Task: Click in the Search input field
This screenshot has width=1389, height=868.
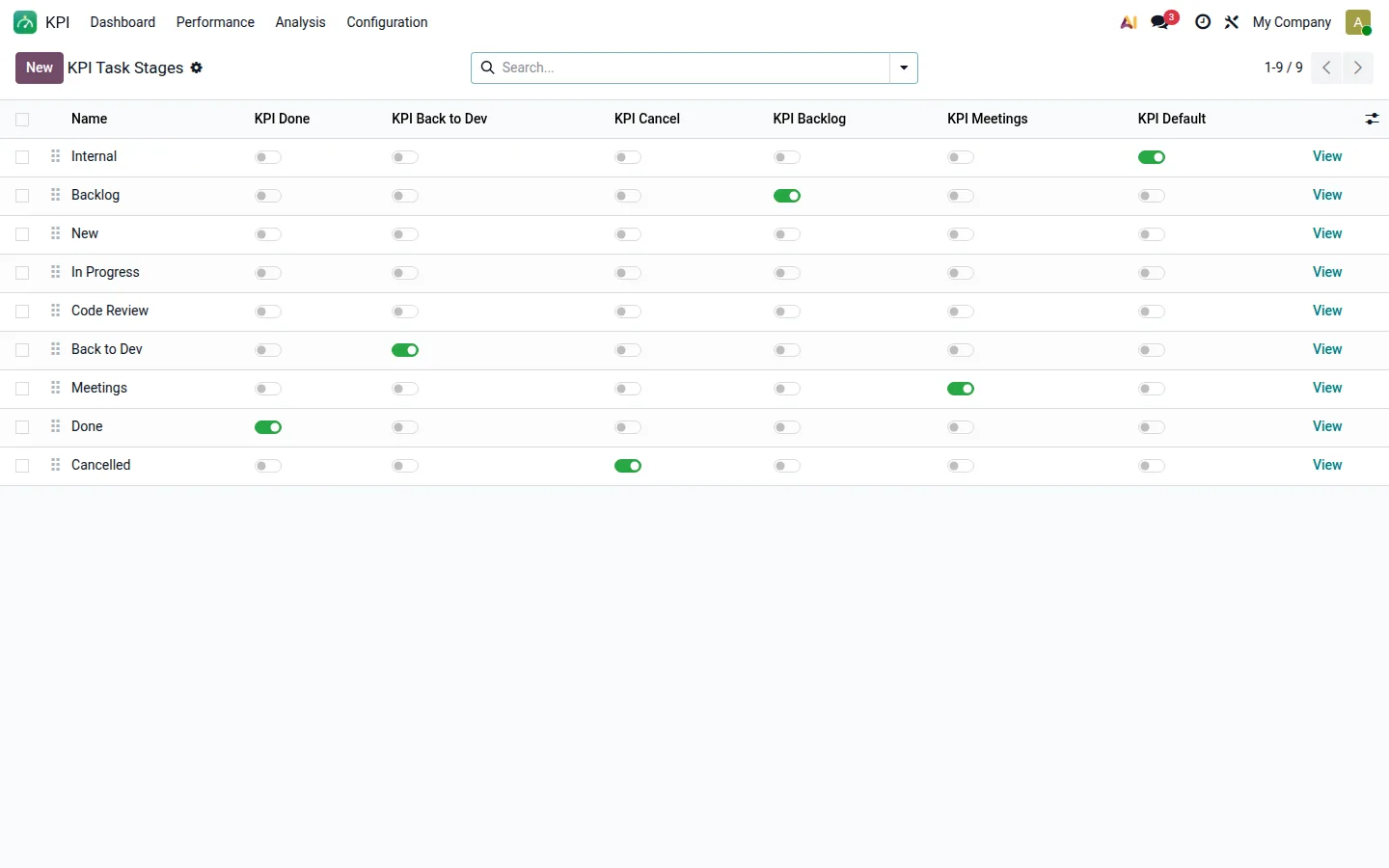Action: pos(693,68)
